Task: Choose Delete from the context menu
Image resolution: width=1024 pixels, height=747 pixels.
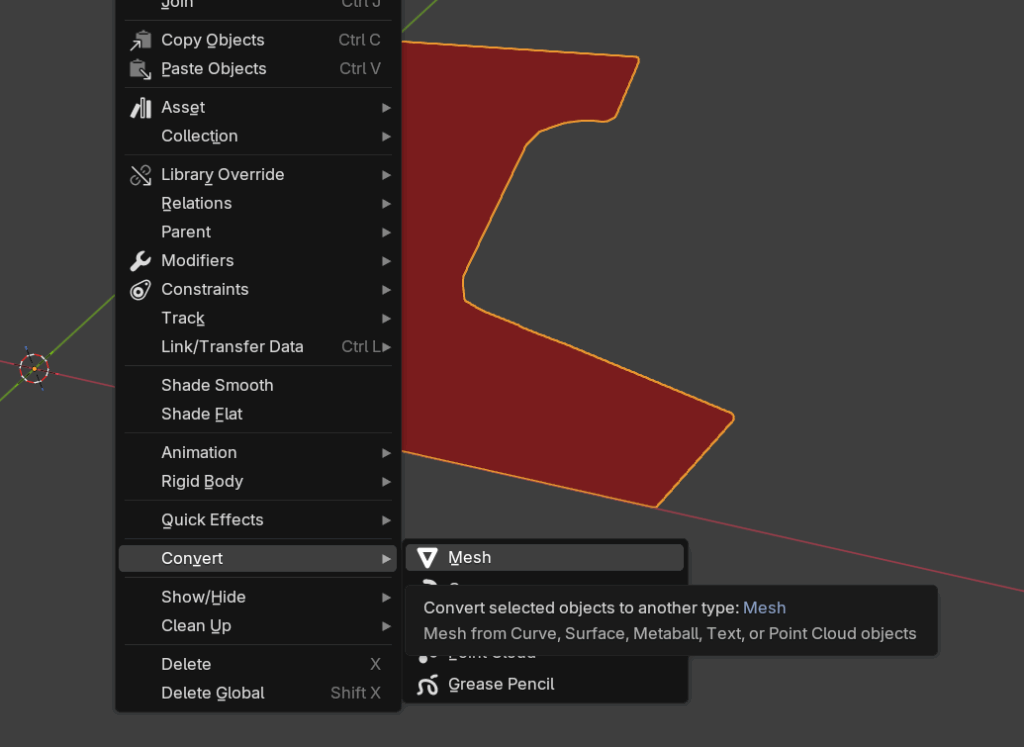Action: [x=186, y=665]
